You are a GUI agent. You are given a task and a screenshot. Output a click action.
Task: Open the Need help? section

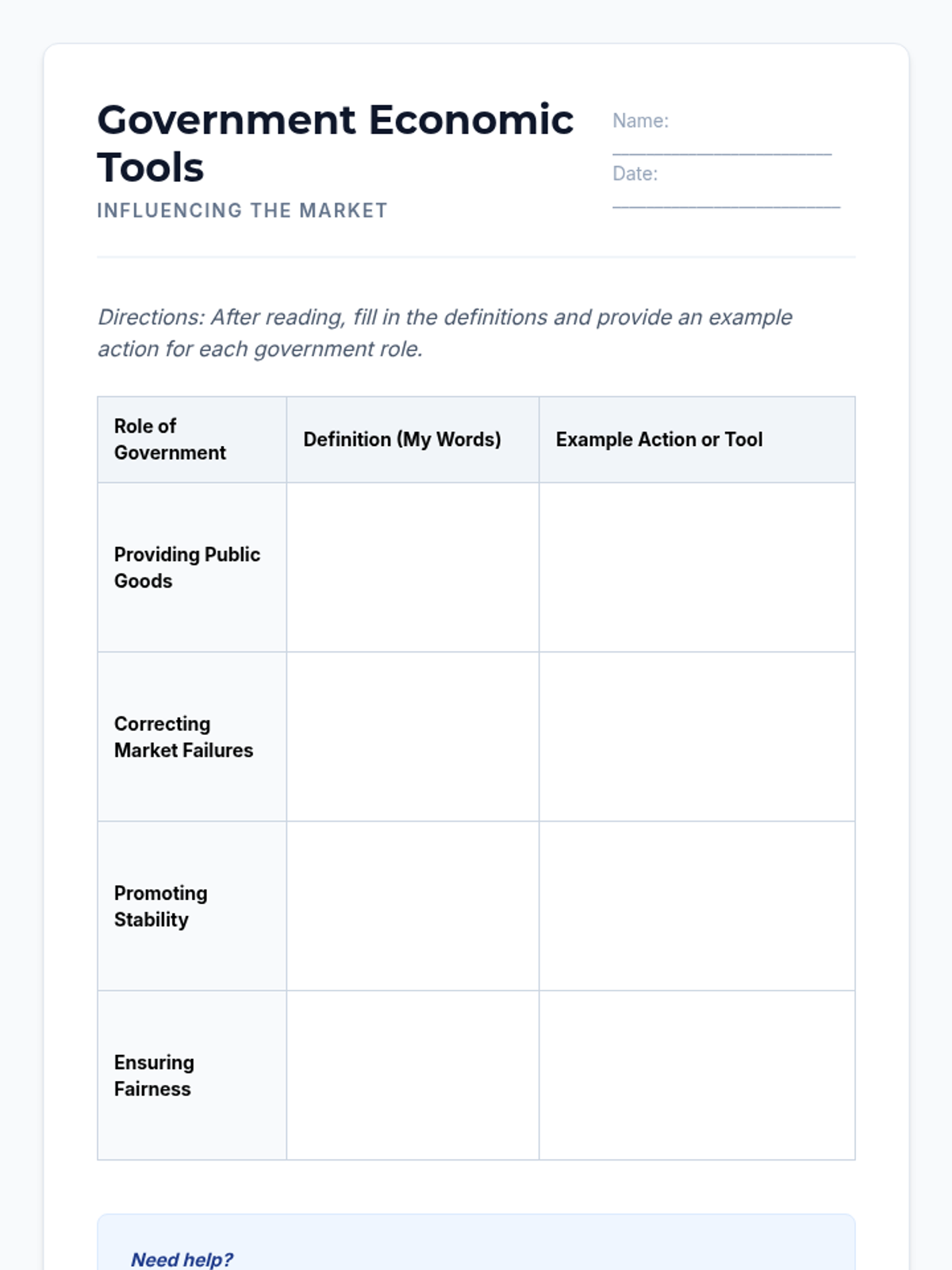(182, 1259)
